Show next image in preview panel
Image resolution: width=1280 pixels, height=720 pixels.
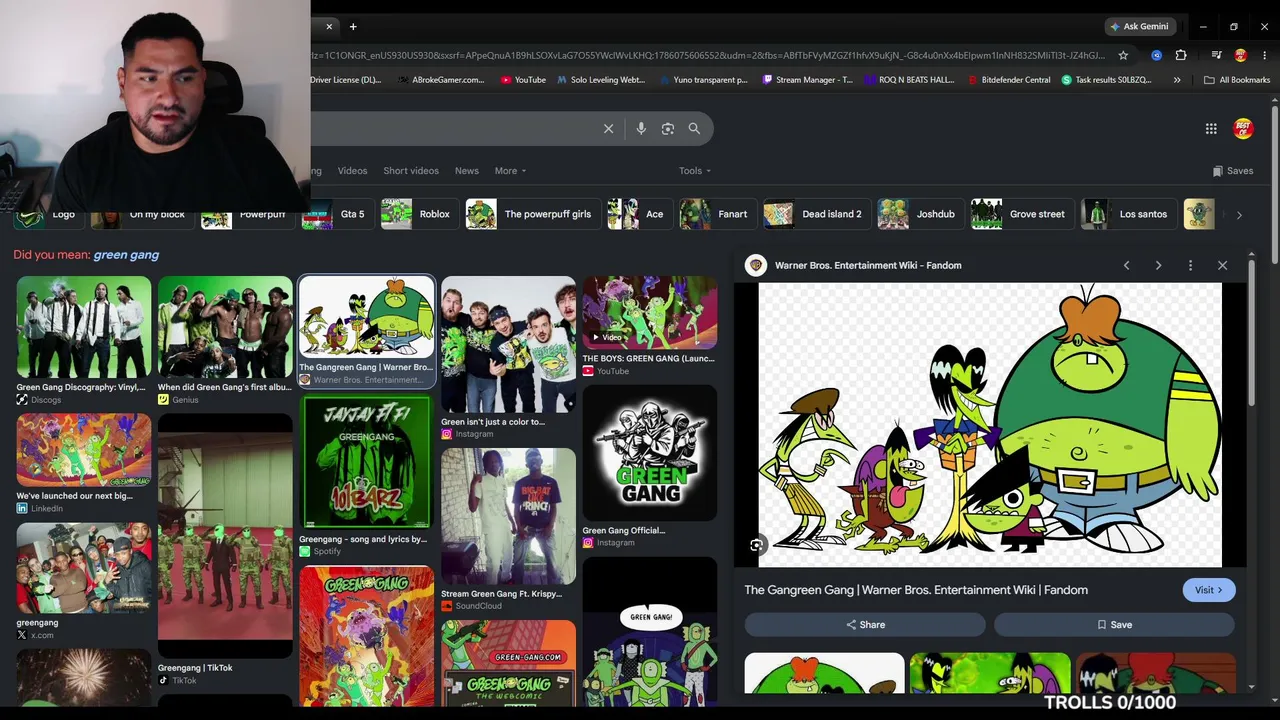pyautogui.click(x=1158, y=265)
